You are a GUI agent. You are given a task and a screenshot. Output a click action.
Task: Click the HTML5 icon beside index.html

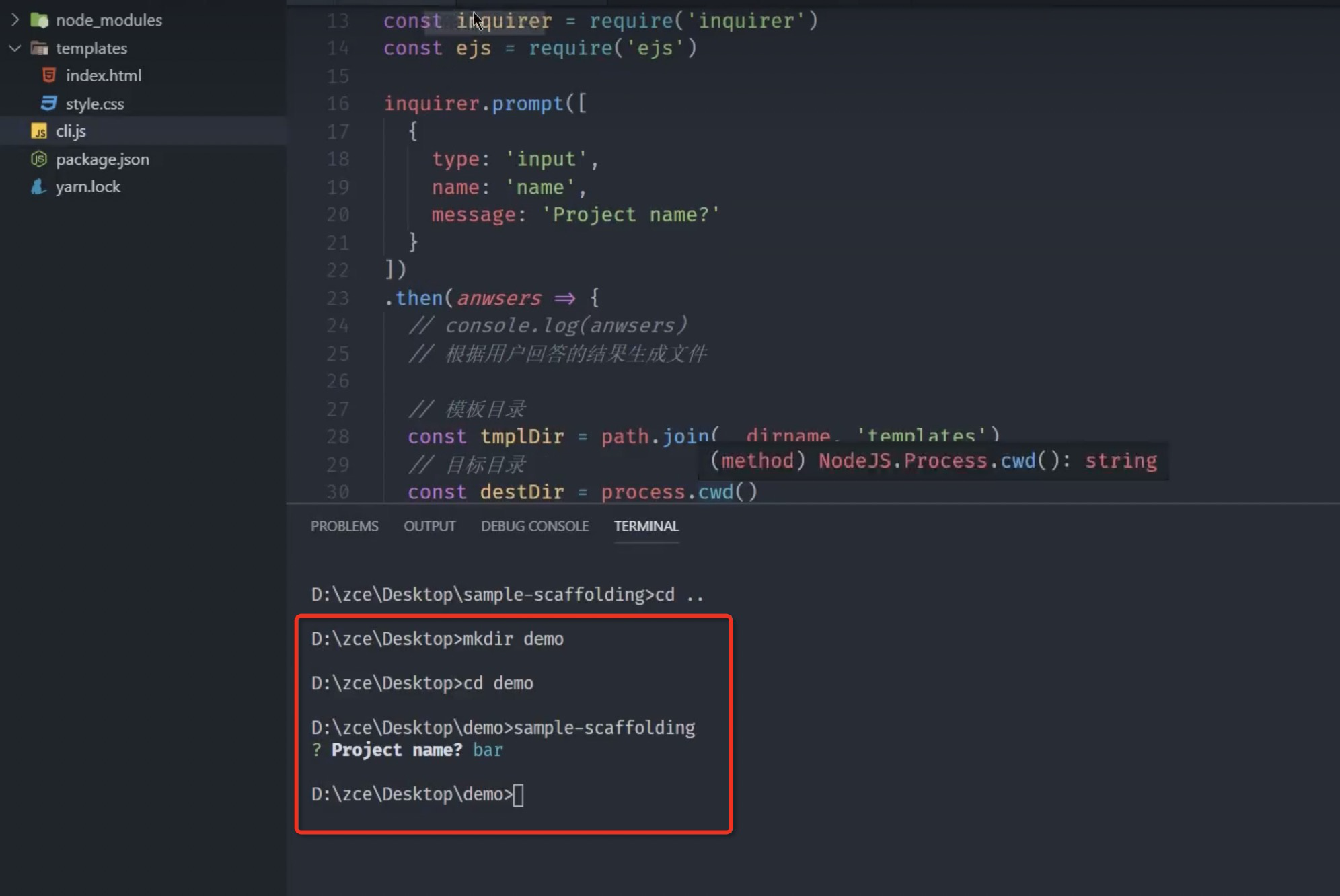point(49,75)
